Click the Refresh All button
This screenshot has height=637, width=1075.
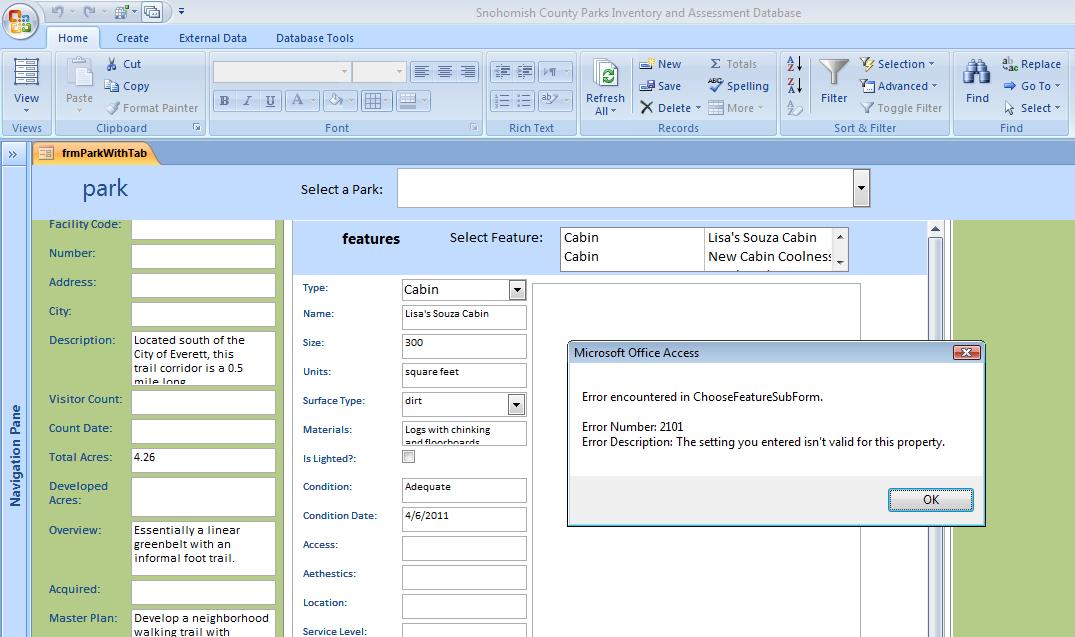pyautogui.click(x=605, y=86)
